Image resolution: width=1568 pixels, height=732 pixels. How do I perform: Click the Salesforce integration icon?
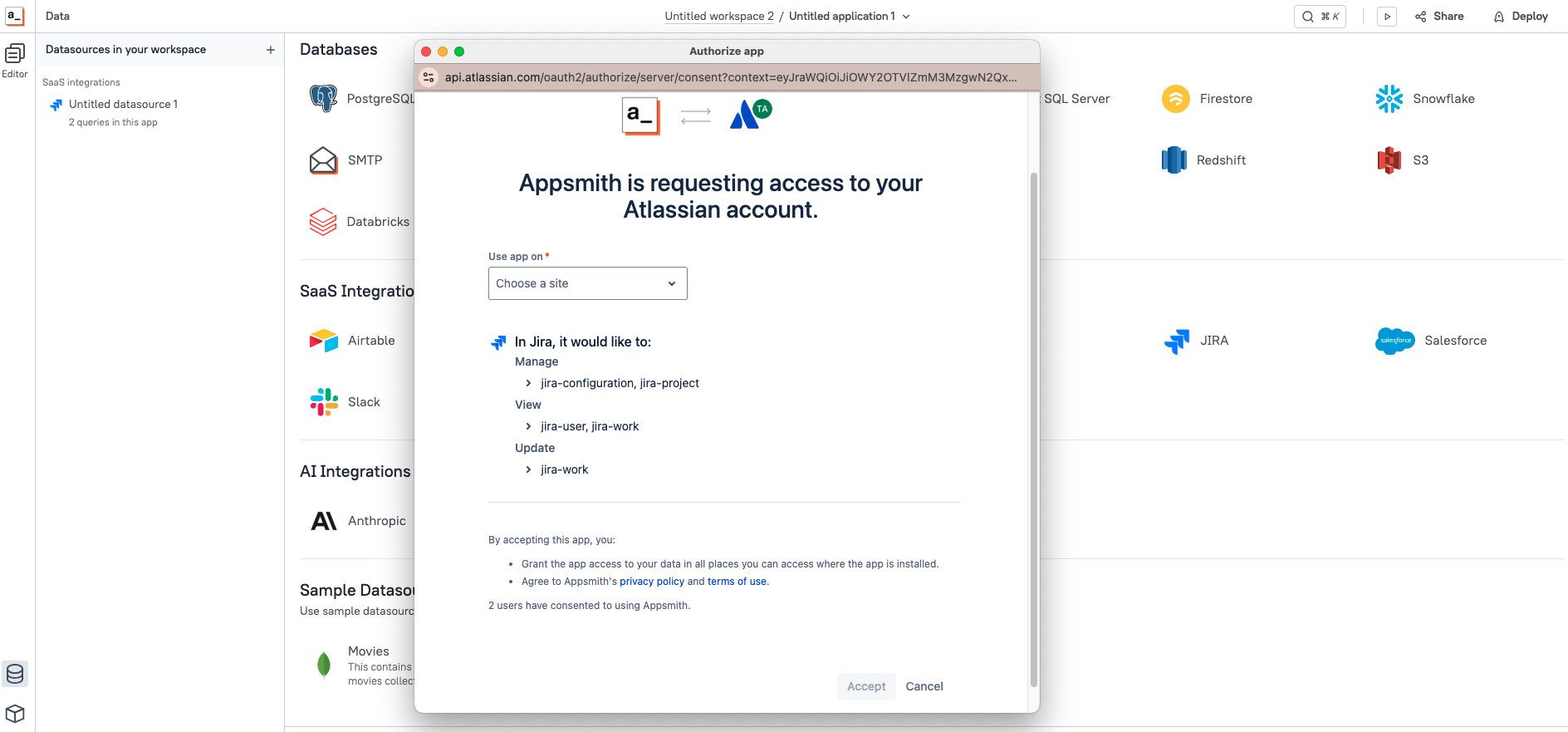[x=1394, y=341]
